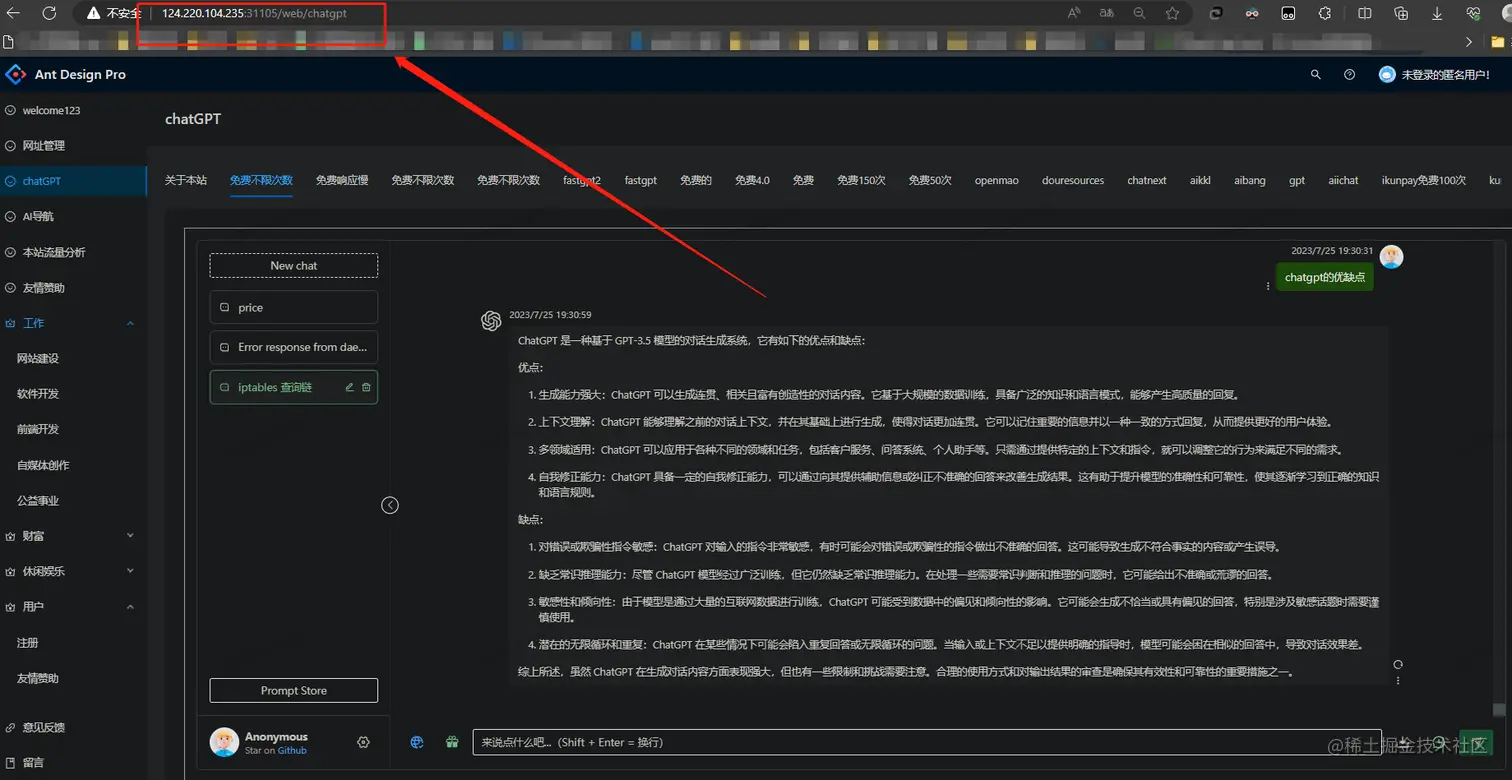Click the Ant Design Pro logo
This screenshot has height=780, width=1512.
[16, 74]
